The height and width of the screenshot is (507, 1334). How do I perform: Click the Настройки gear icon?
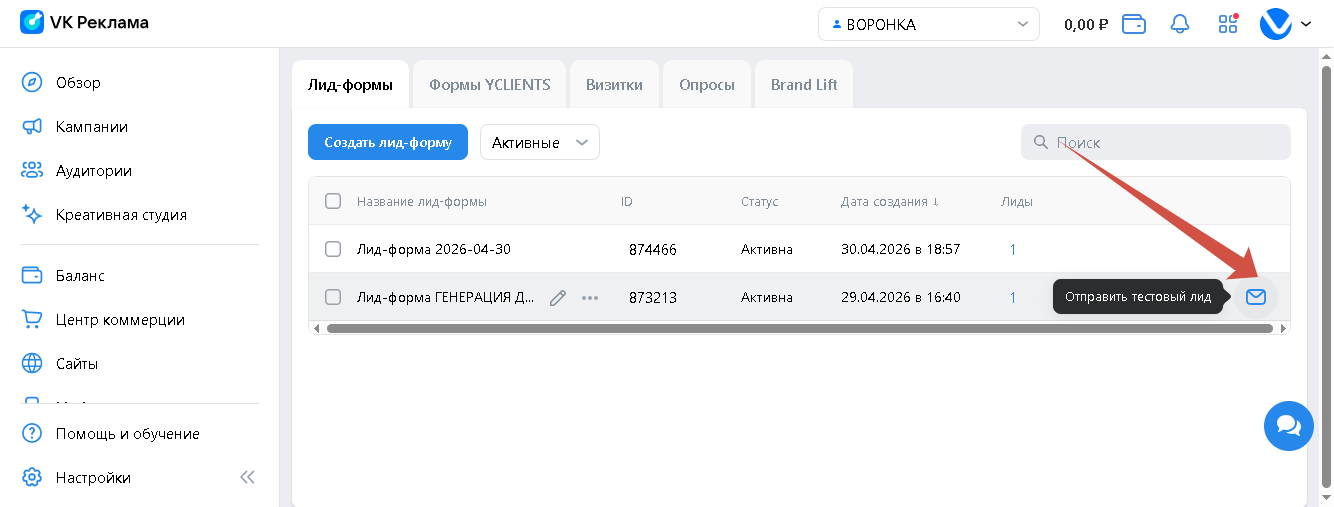click(32, 478)
